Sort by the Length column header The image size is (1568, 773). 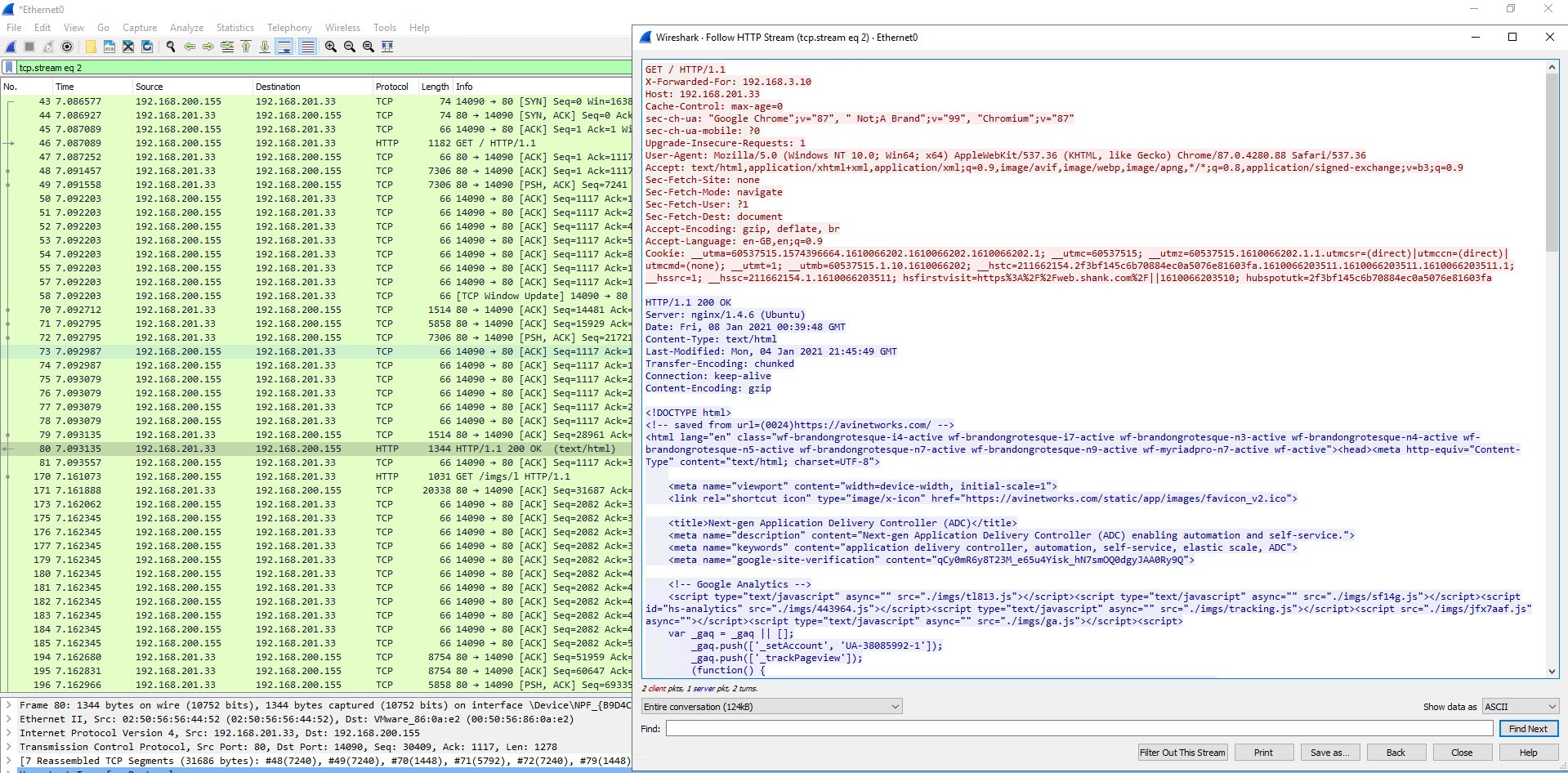pos(435,87)
